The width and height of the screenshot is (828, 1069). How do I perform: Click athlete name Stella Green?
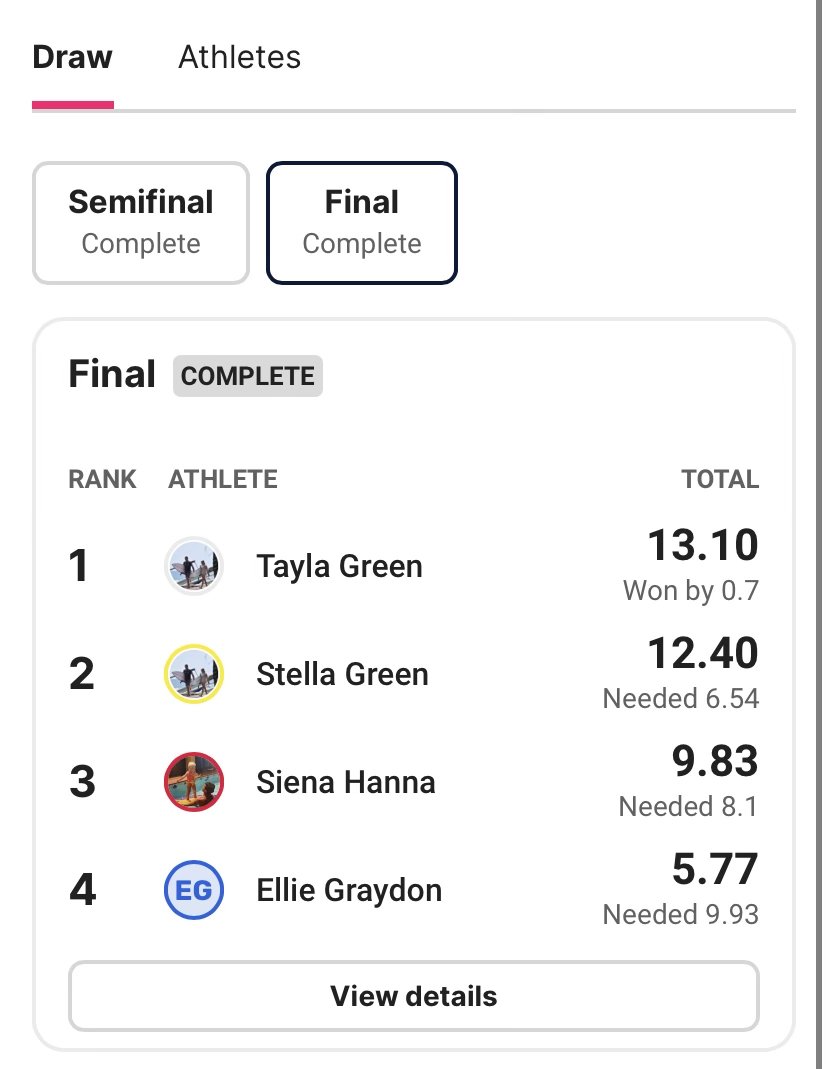[x=342, y=674]
